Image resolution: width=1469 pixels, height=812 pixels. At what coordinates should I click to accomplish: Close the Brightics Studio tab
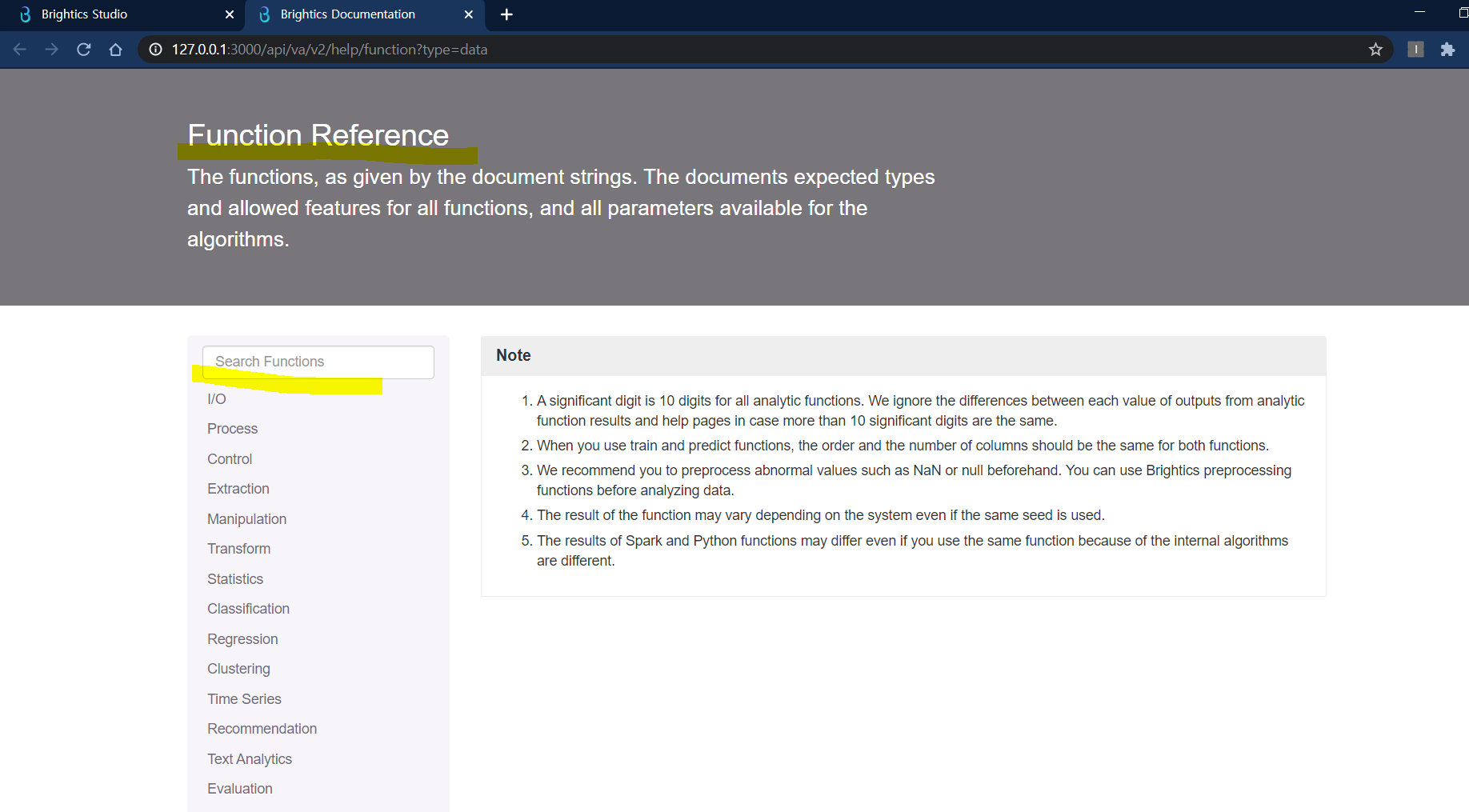[x=230, y=14]
